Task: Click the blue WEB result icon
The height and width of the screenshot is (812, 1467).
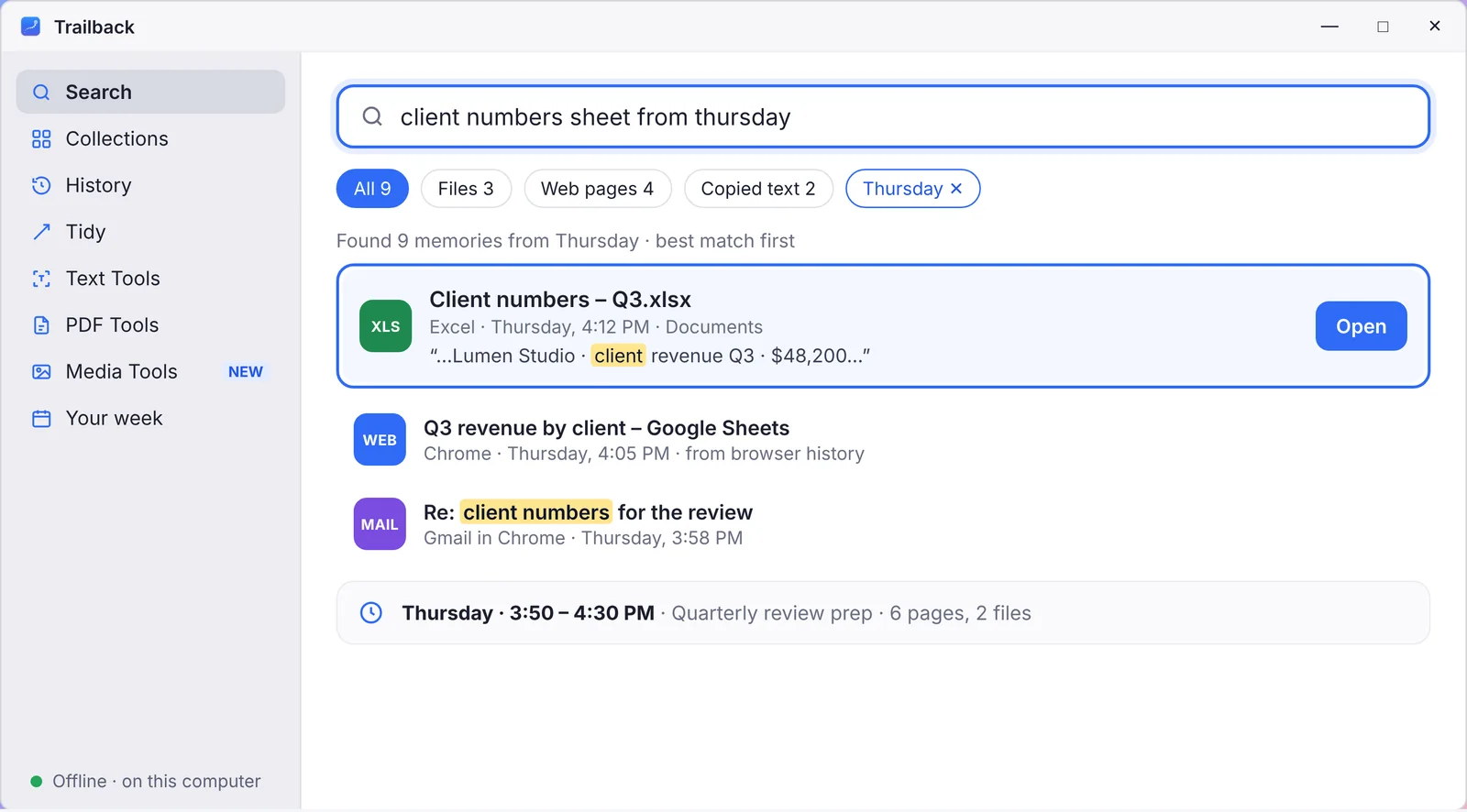Action: [380, 440]
